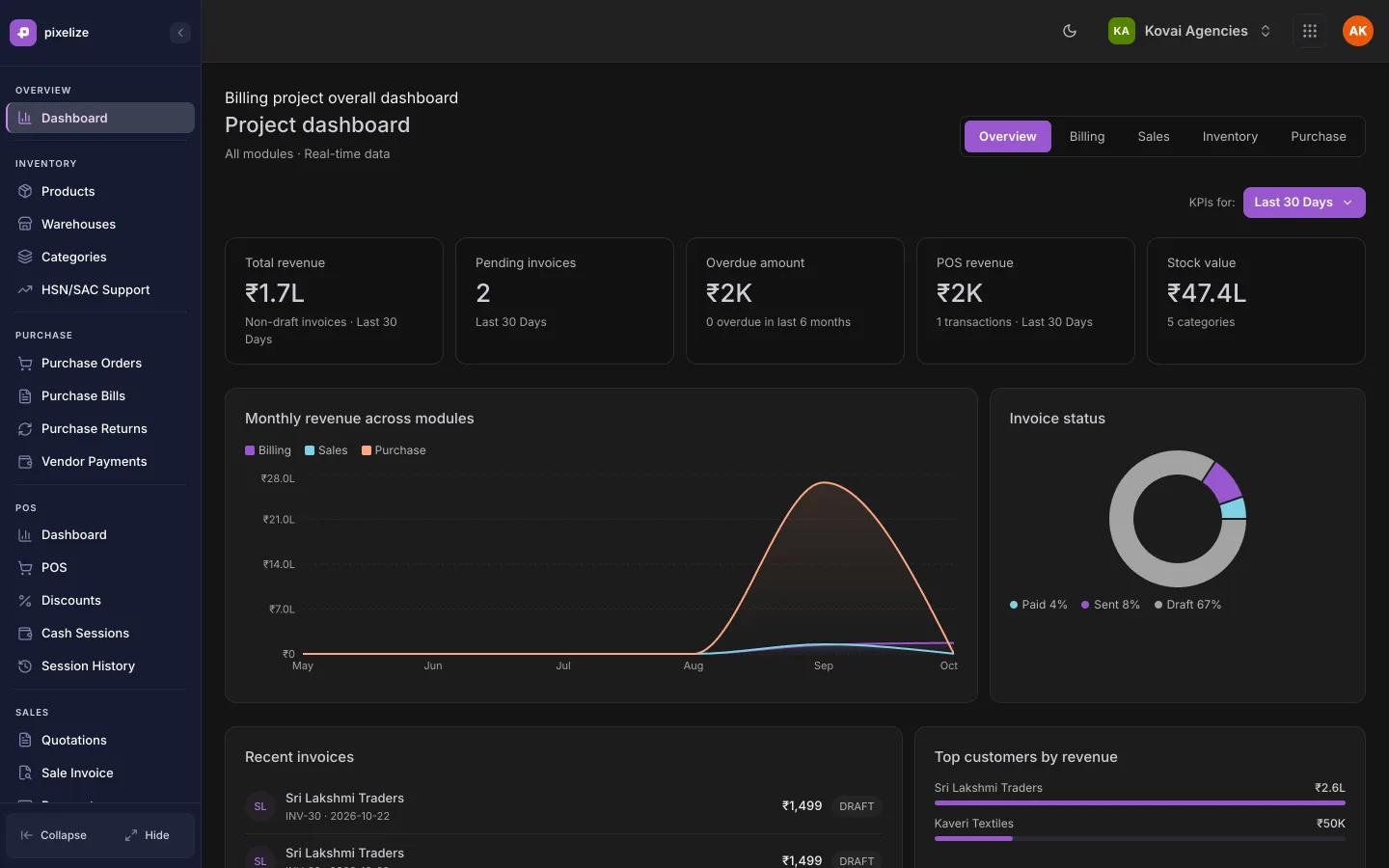Hide the sidebar with Hide button
Viewport: 1389px width, 868px height.
click(147, 835)
